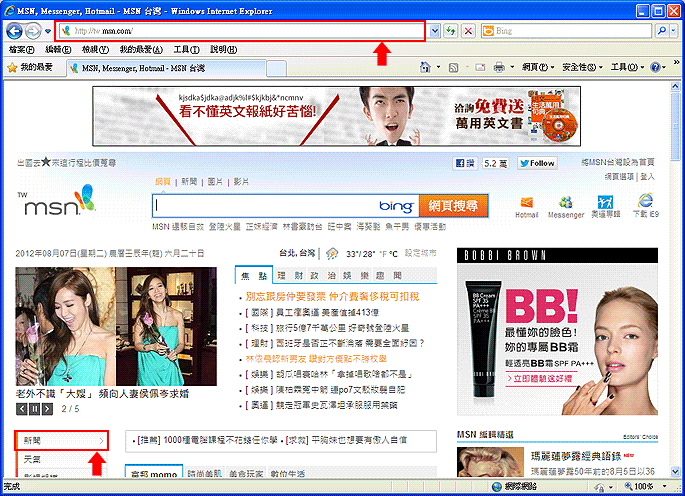Screen dimensions: 685x496
Task: Click the slideshow photo of woman in green dress
Action: click(116, 326)
